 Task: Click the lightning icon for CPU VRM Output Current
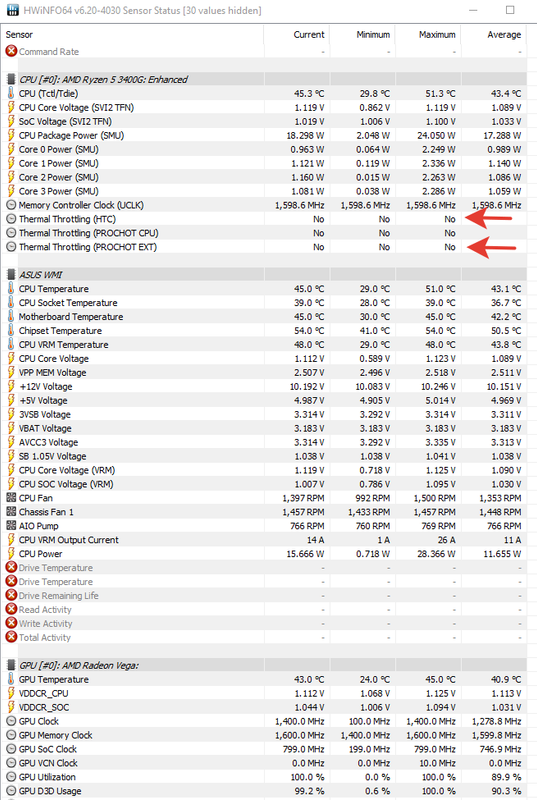tap(11, 539)
